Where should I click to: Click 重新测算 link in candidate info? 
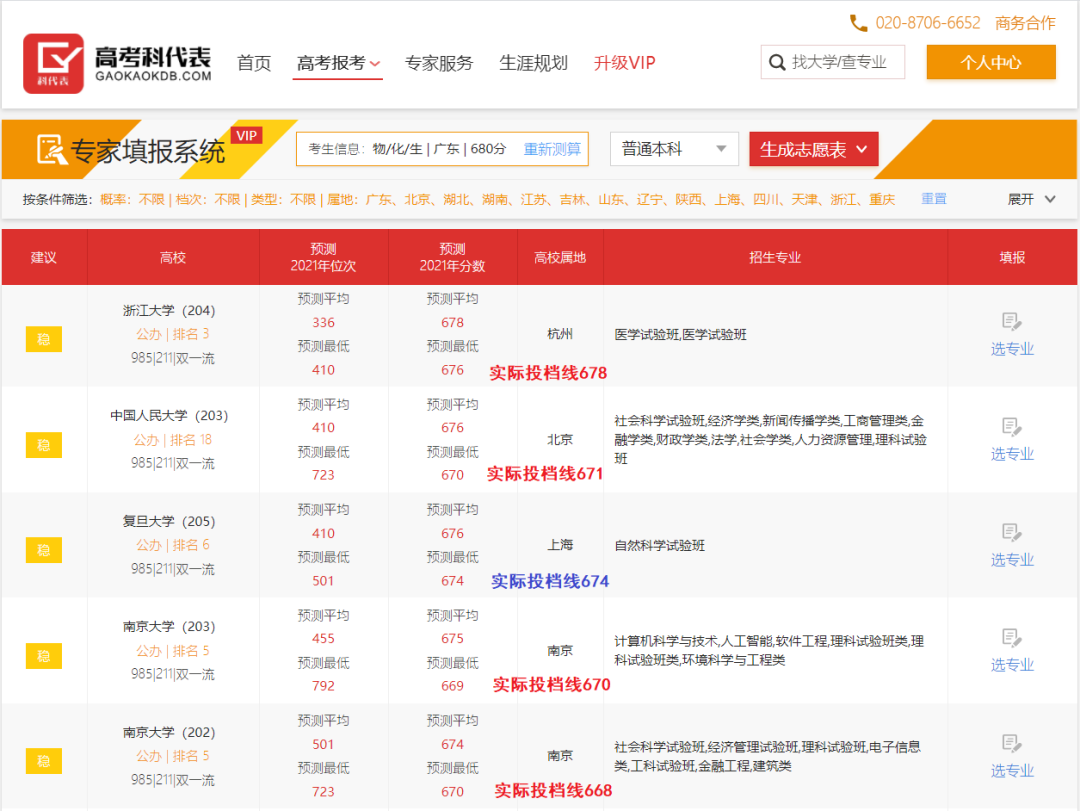pyautogui.click(x=552, y=149)
